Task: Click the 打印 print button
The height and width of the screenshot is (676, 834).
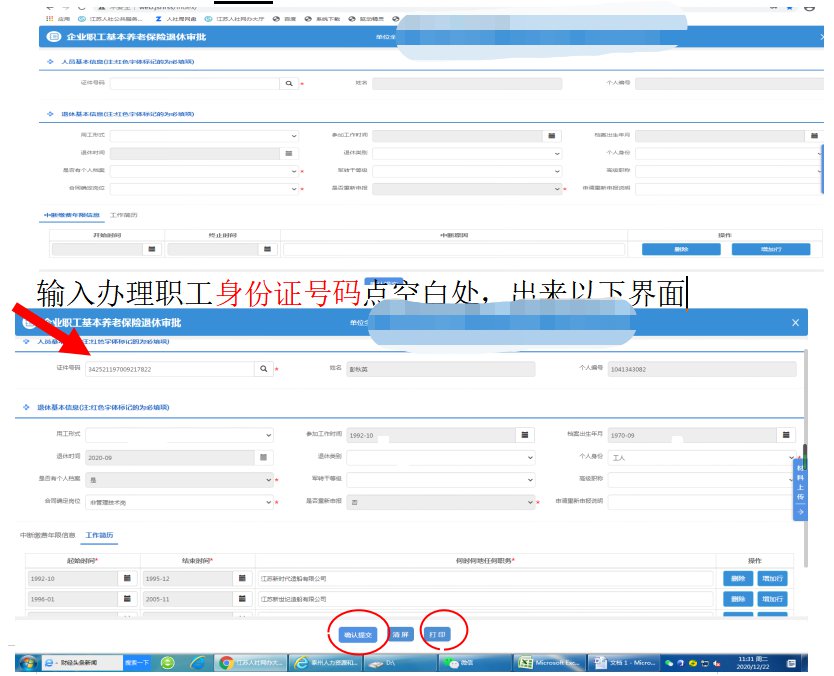Action: pos(437,635)
